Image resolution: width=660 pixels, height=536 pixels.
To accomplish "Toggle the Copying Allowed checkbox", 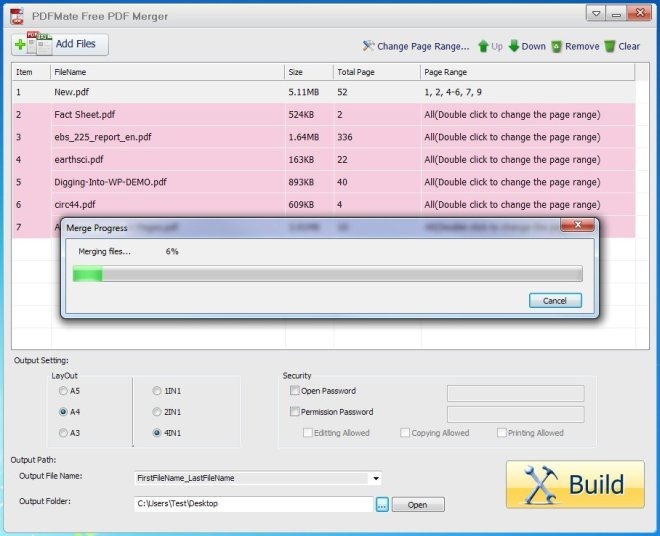I will pyautogui.click(x=405, y=433).
